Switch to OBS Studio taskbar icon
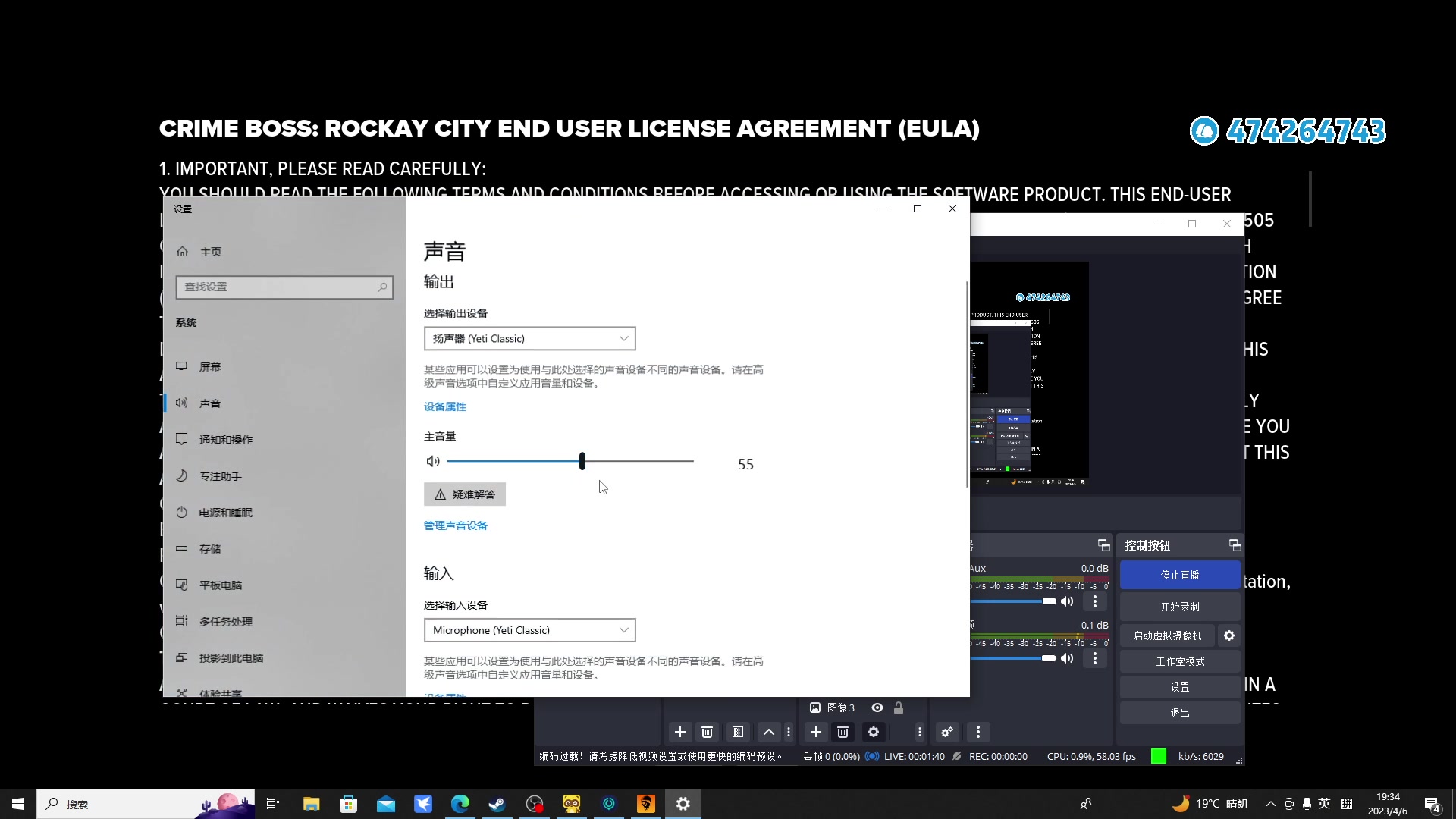The height and width of the screenshot is (819, 1456). pos(535,804)
